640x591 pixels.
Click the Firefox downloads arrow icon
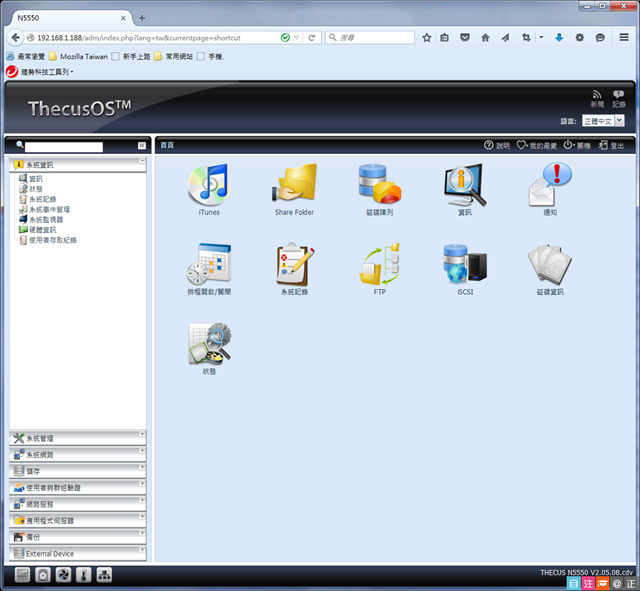coord(559,38)
